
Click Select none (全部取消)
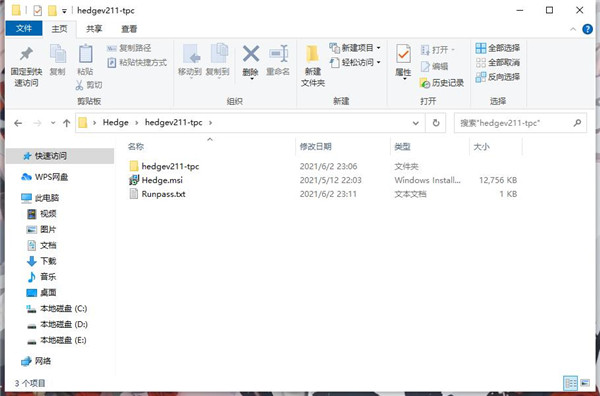[x=497, y=62]
